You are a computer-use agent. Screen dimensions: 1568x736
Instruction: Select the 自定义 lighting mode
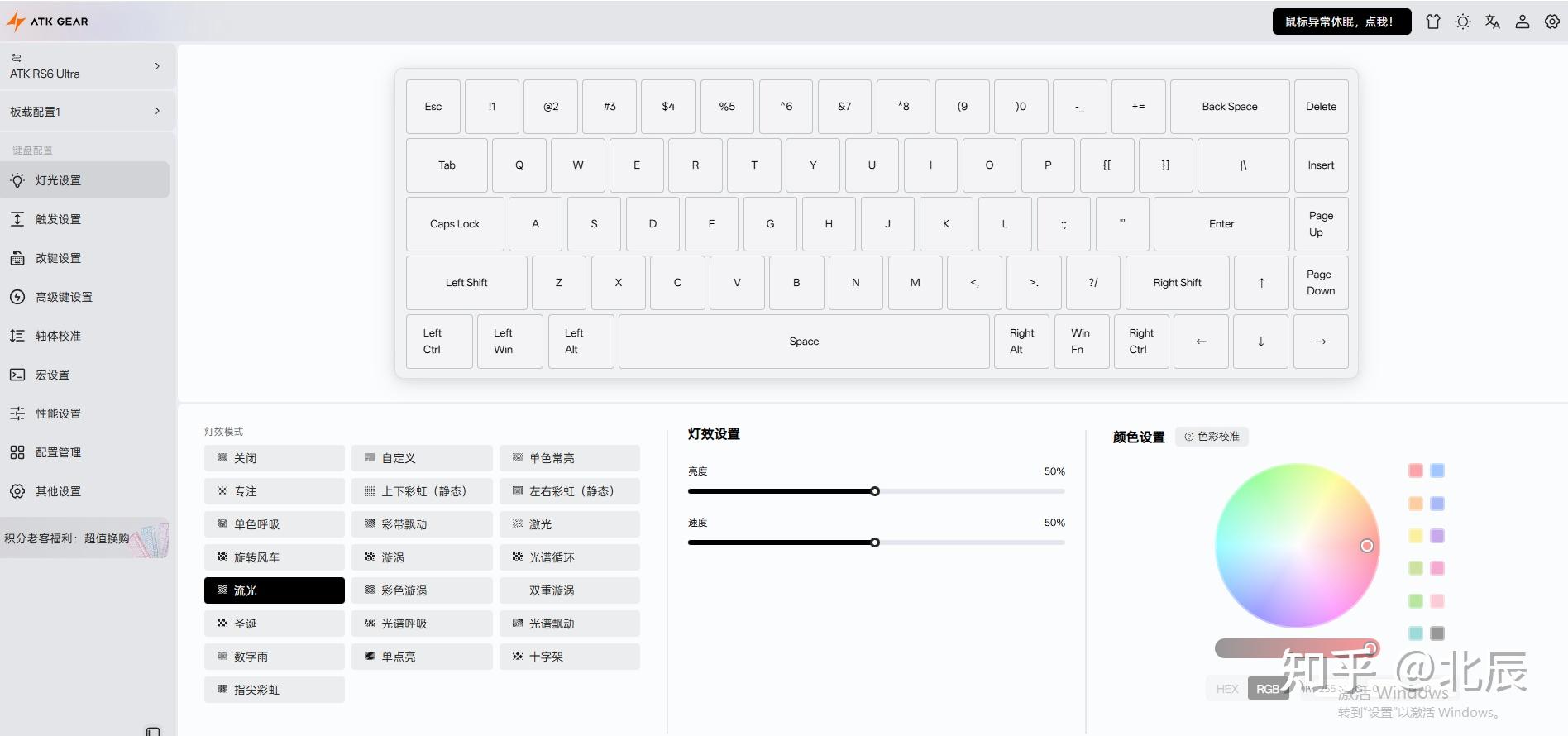[422, 458]
